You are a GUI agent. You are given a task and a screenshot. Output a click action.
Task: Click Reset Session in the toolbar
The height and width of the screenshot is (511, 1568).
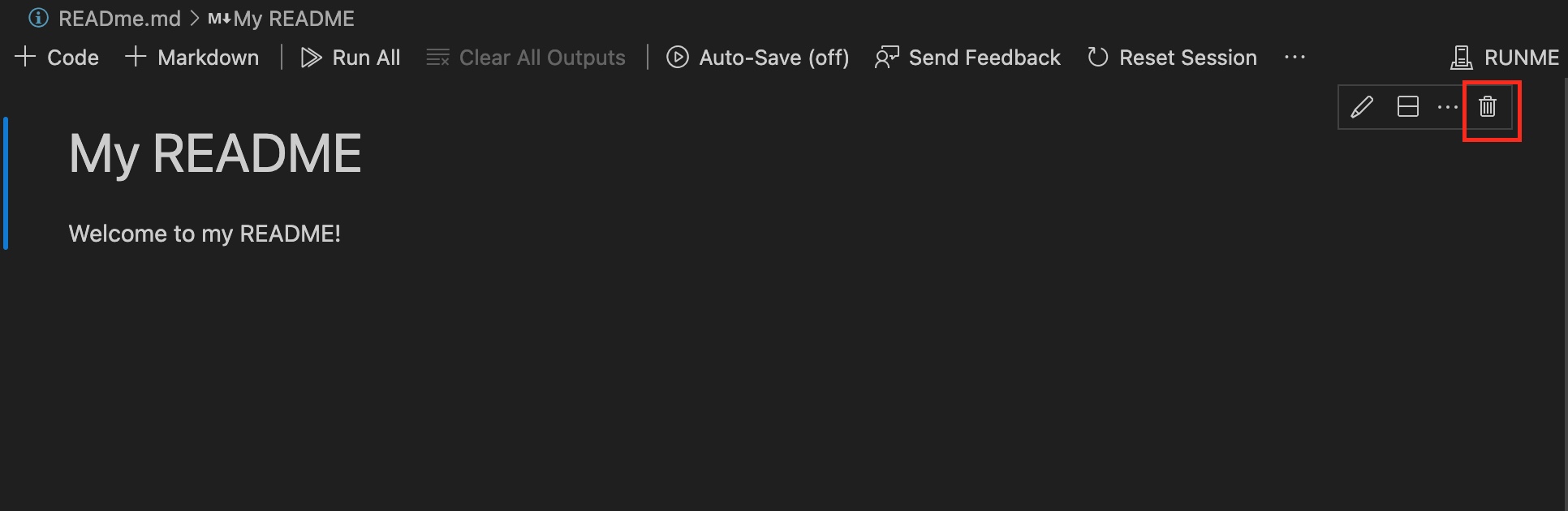coord(1188,57)
